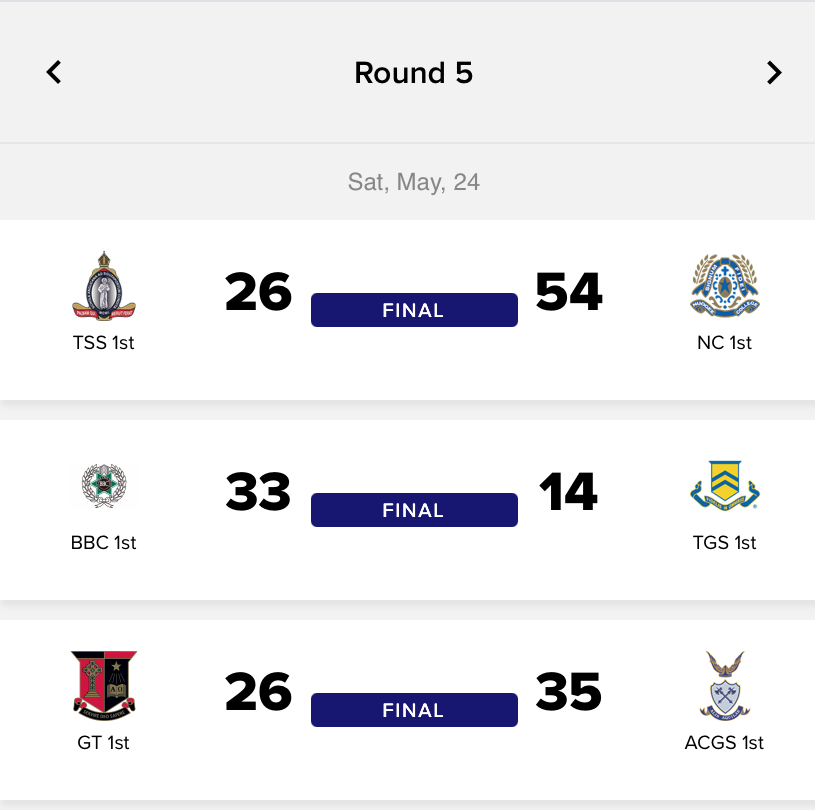Go to the previous round using left chevron

(x=54, y=72)
